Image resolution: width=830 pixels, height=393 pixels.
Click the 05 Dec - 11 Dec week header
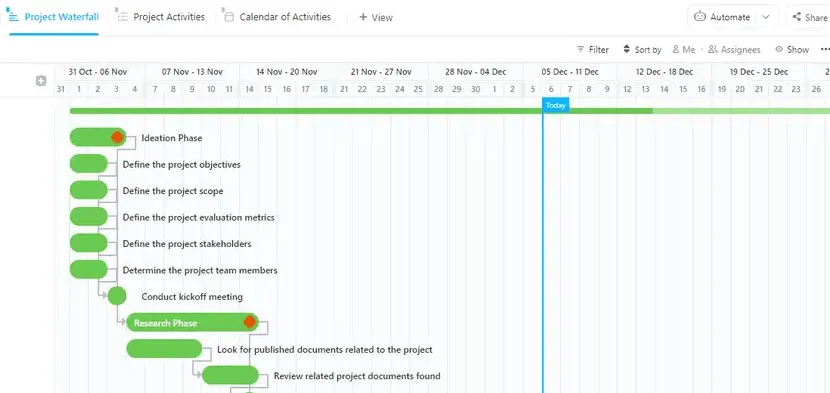click(570, 72)
